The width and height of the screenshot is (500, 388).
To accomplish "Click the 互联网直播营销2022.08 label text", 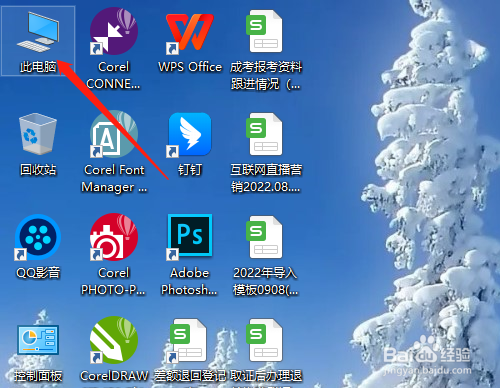I will click(x=266, y=178).
